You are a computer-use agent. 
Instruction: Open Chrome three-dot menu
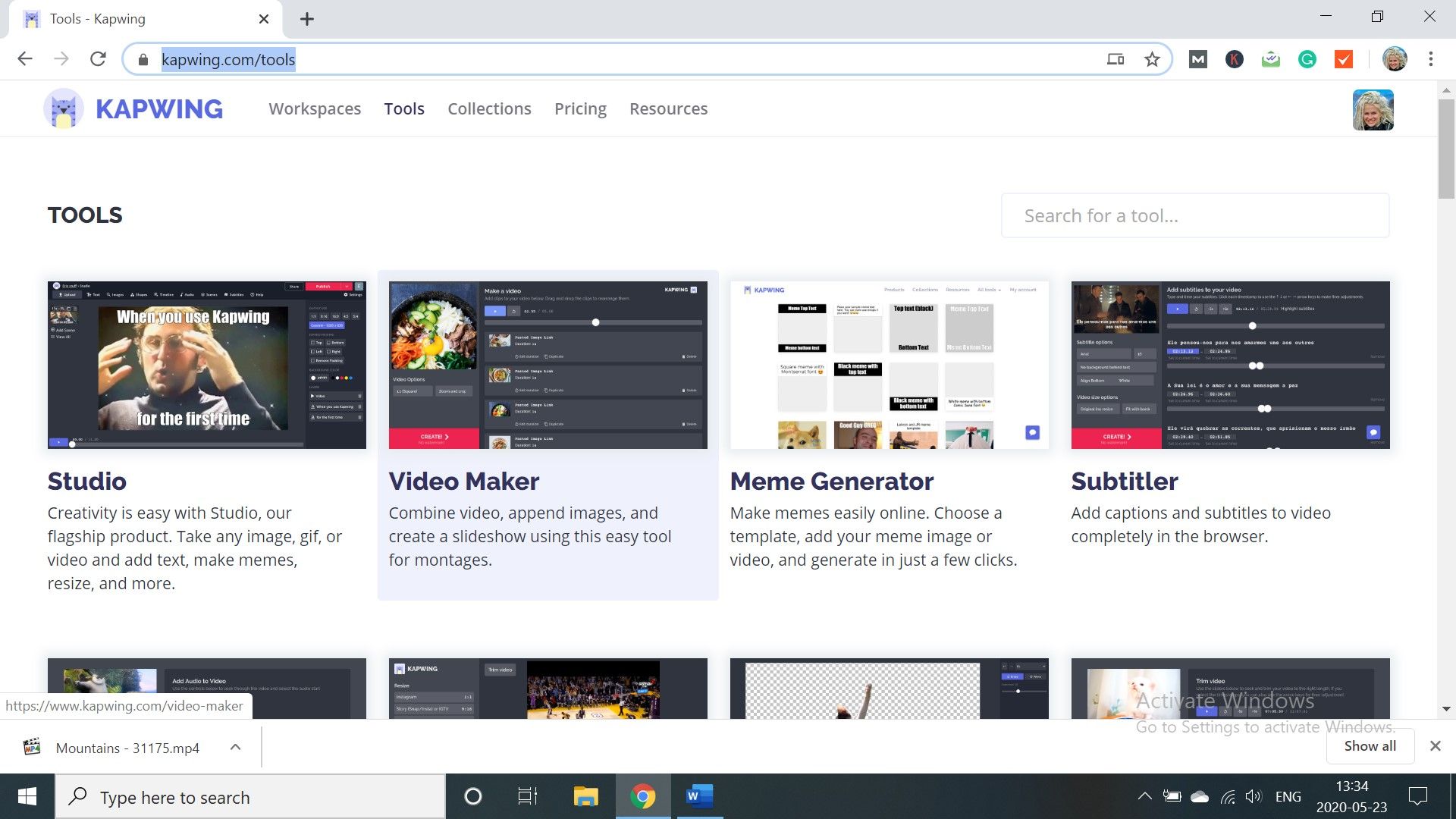[1431, 59]
